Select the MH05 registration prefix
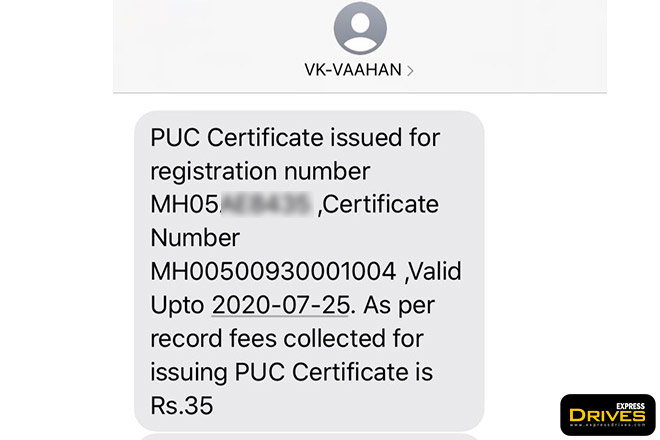Image resolution: width=660 pixels, height=440 pixels. point(184,204)
